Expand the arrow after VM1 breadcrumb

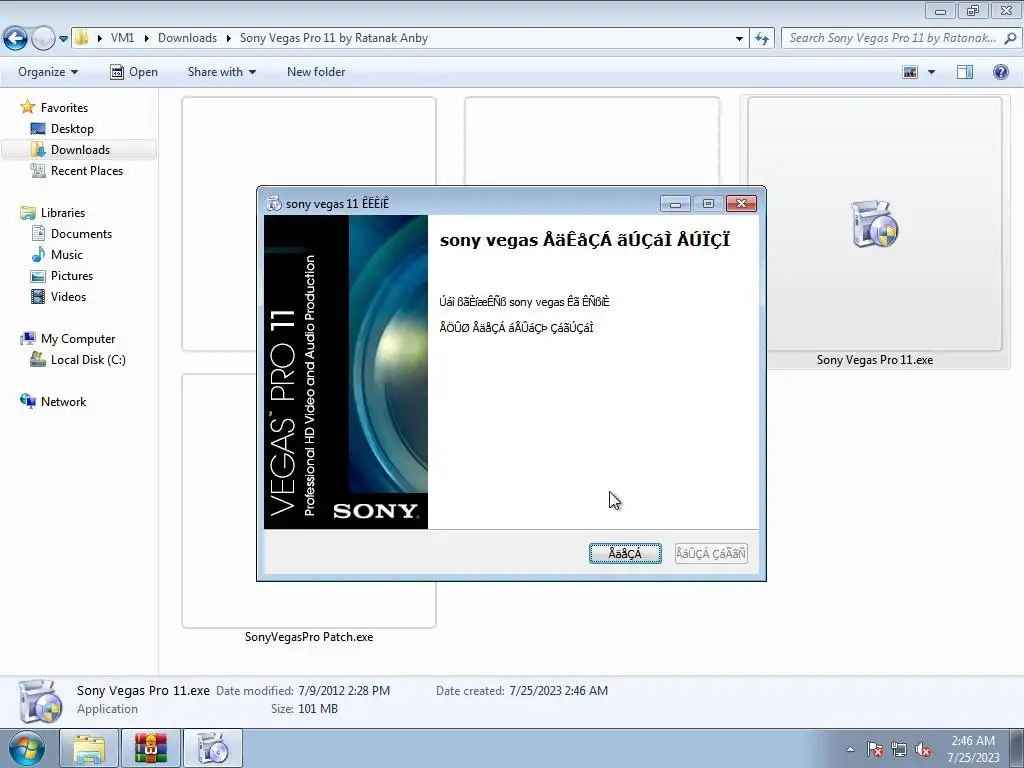[145, 39]
